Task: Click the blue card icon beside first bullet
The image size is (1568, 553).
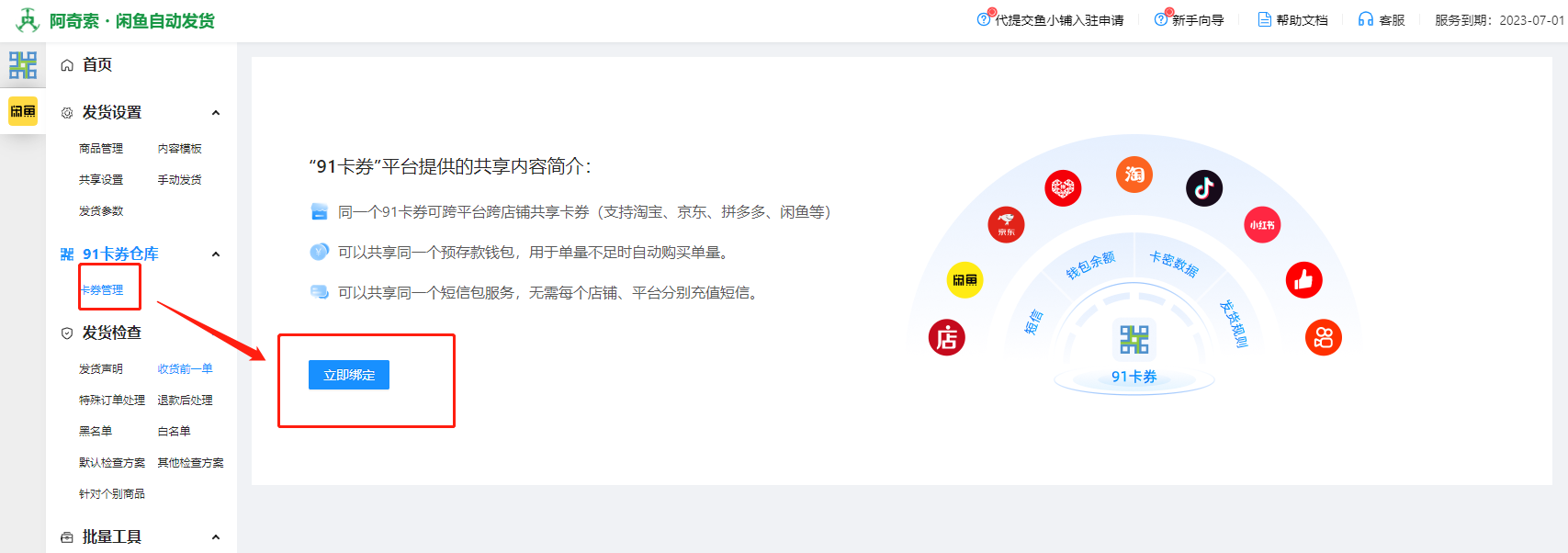Action: tap(319, 211)
